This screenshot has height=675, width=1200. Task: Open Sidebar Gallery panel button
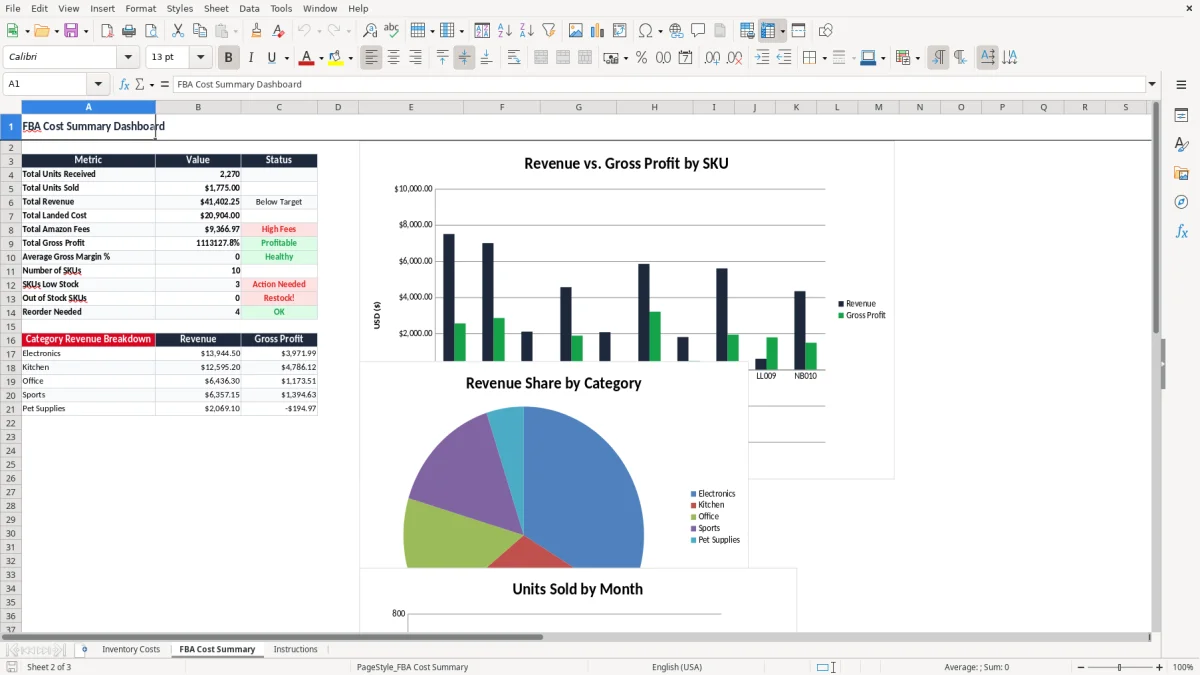tap(1181, 174)
